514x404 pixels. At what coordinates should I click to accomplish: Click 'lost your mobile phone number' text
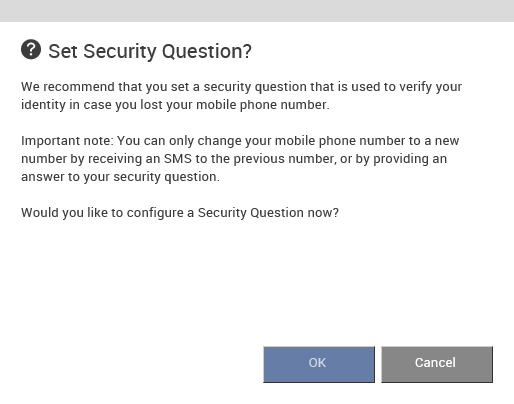coord(235,105)
